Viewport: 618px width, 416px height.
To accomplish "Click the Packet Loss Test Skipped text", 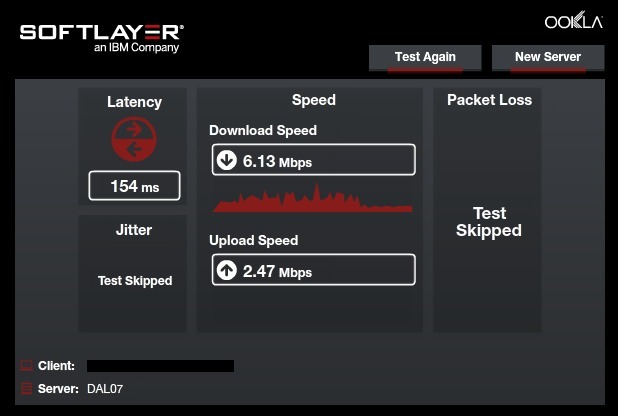I will coord(489,222).
